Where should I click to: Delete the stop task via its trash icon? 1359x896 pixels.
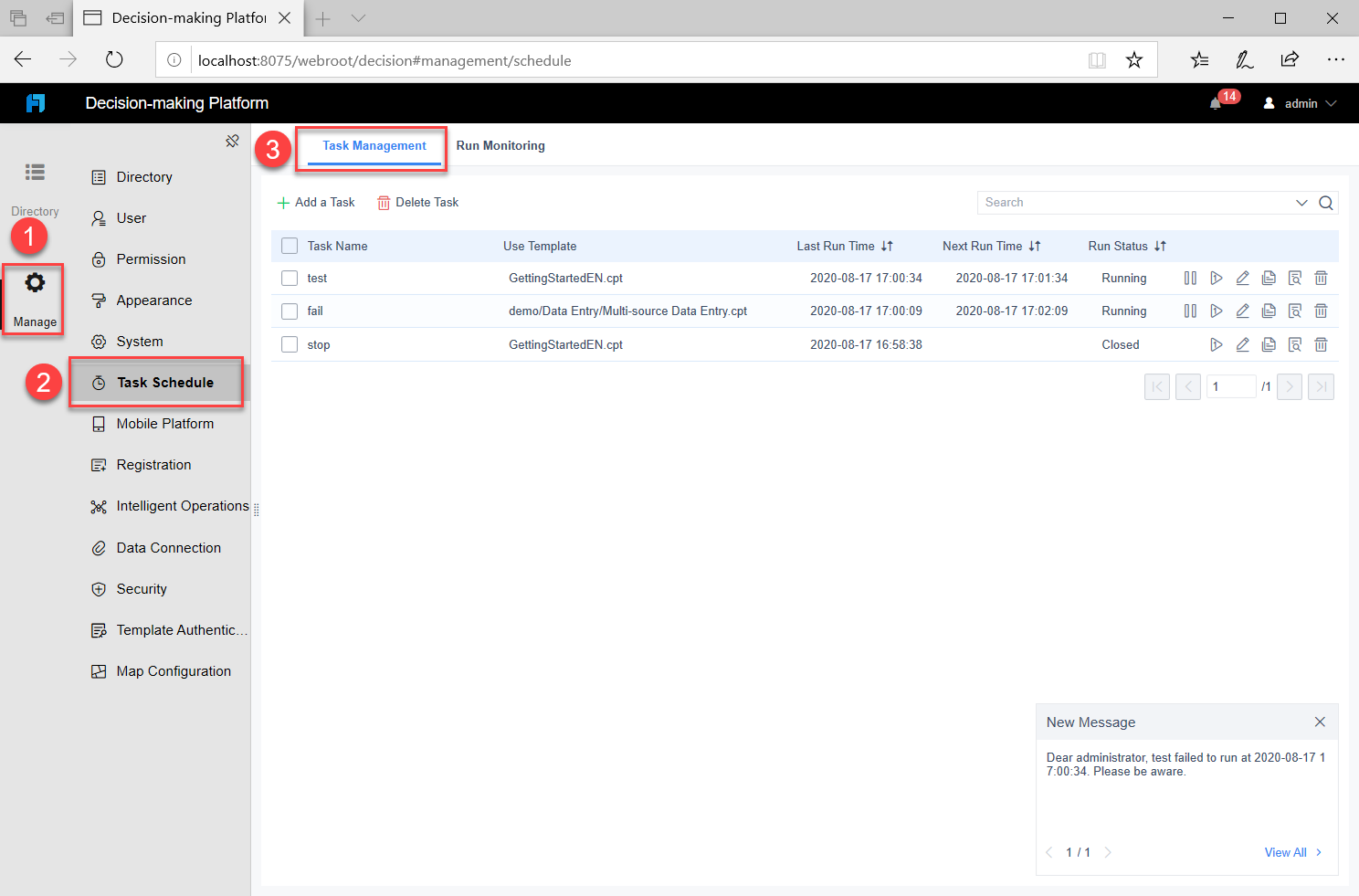[1321, 344]
